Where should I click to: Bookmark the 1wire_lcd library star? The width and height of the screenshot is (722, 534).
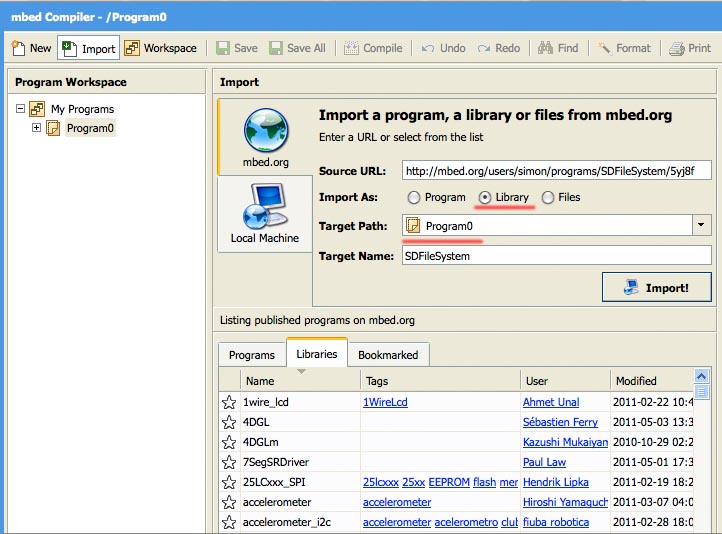229,402
